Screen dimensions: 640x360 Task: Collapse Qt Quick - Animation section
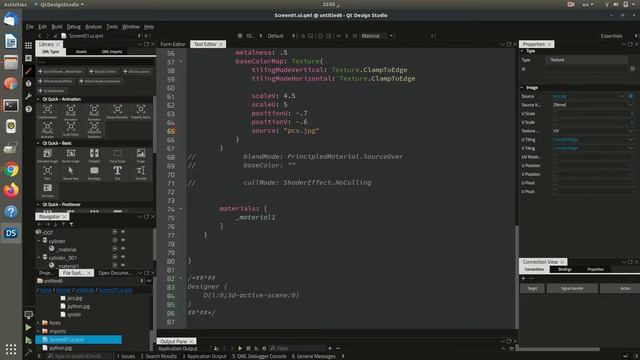point(38,99)
